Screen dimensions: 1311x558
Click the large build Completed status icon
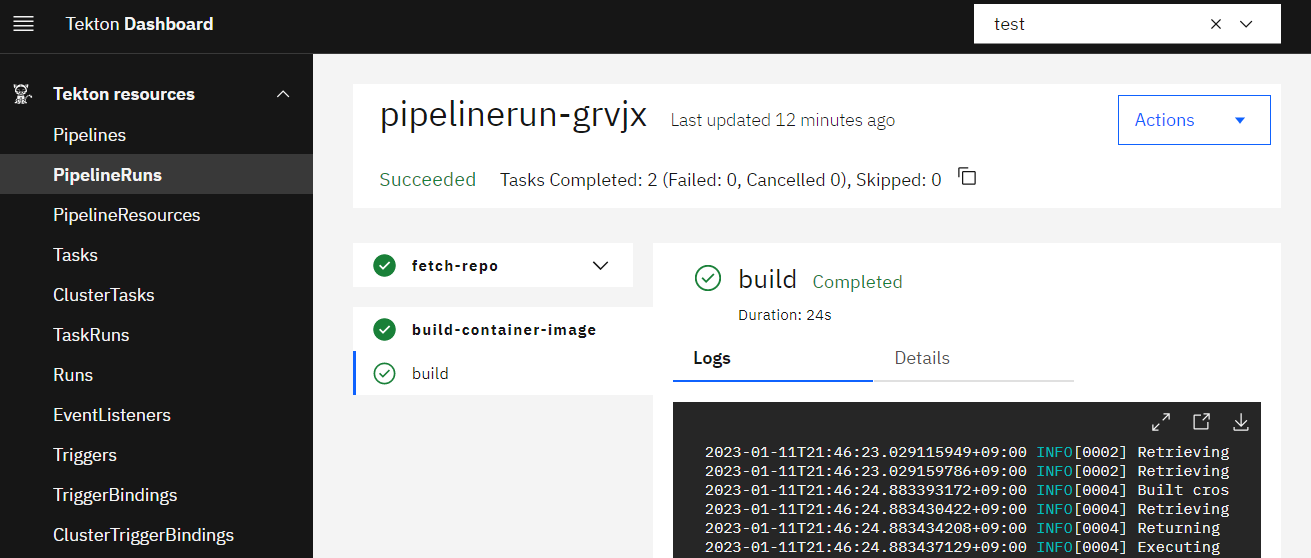click(x=708, y=279)
